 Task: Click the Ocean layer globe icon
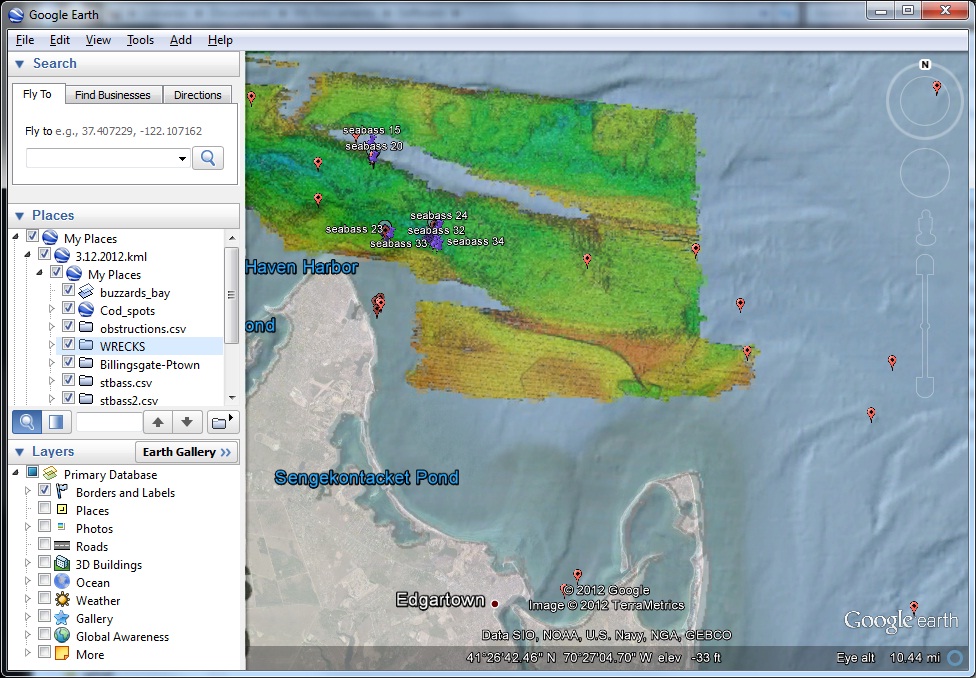point(62,581)
